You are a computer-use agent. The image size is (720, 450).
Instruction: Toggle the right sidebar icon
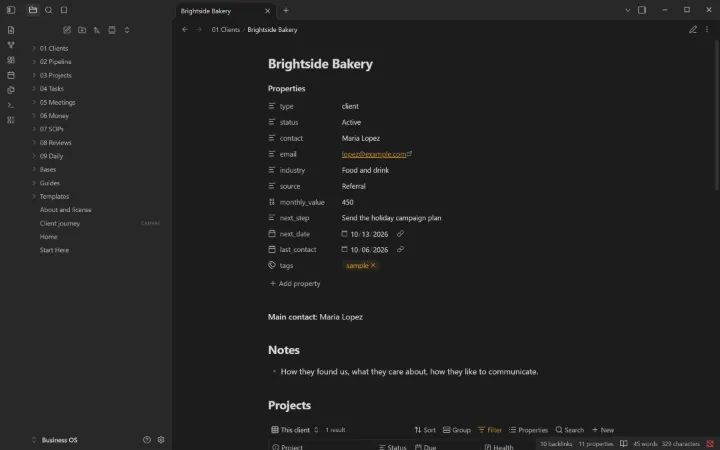[x=642, y=10]
